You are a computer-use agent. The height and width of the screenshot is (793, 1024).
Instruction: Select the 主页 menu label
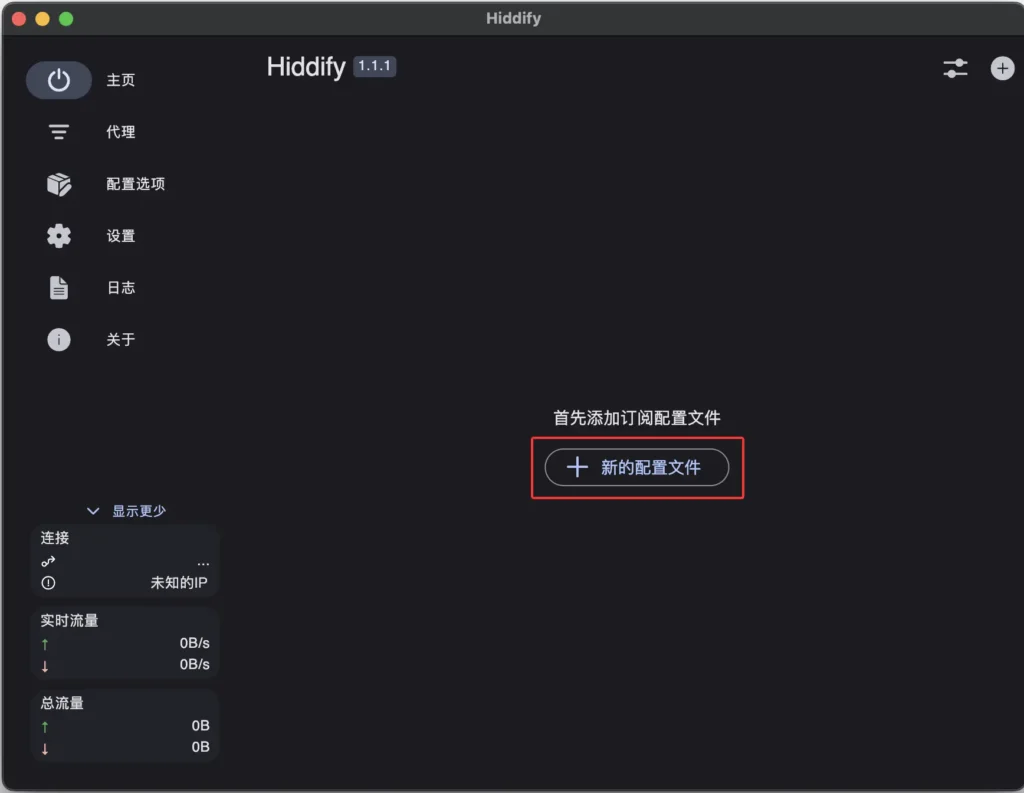pos(121,80)
